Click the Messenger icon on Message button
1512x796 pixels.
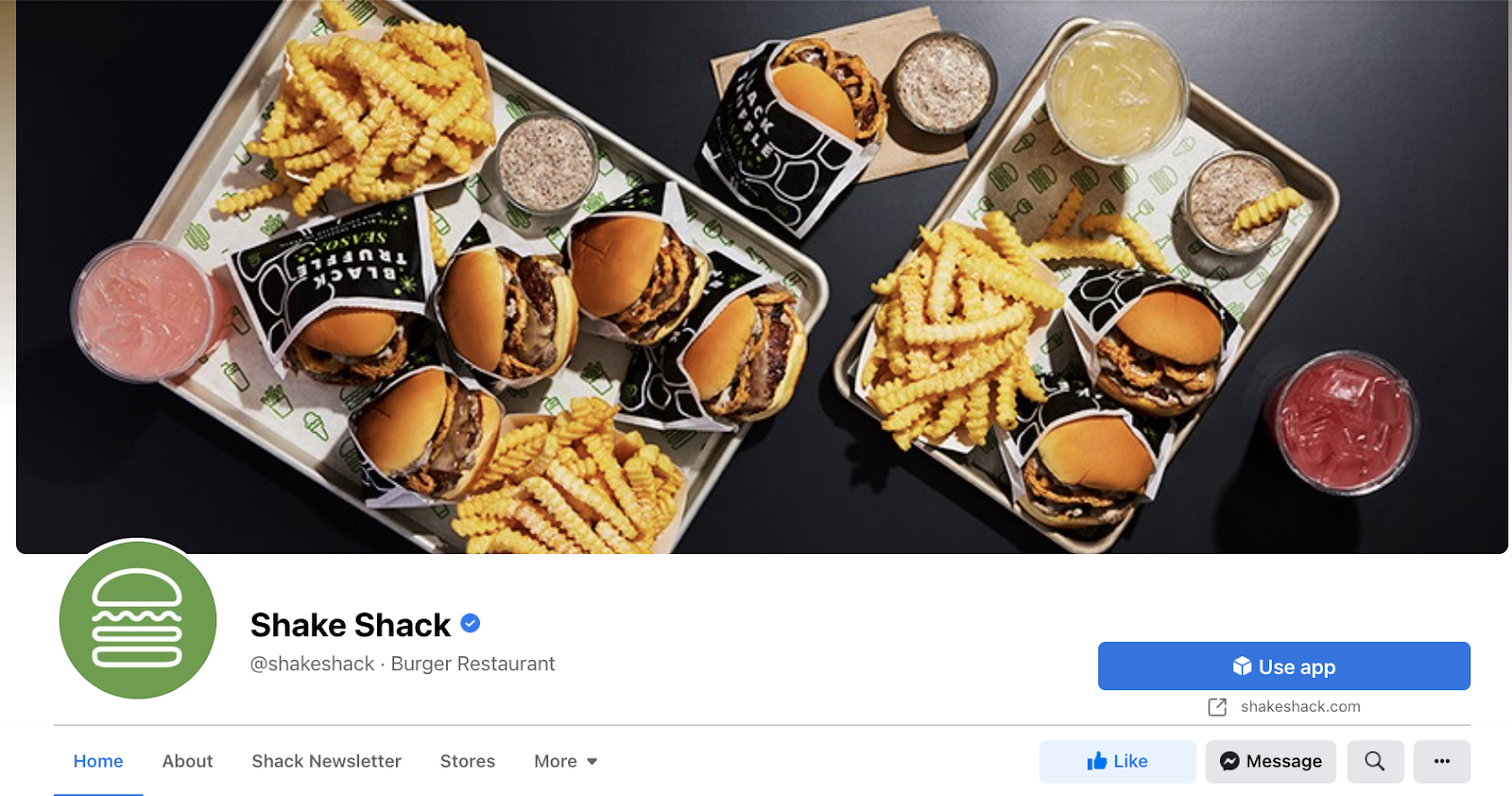[x=1229, y=761]
